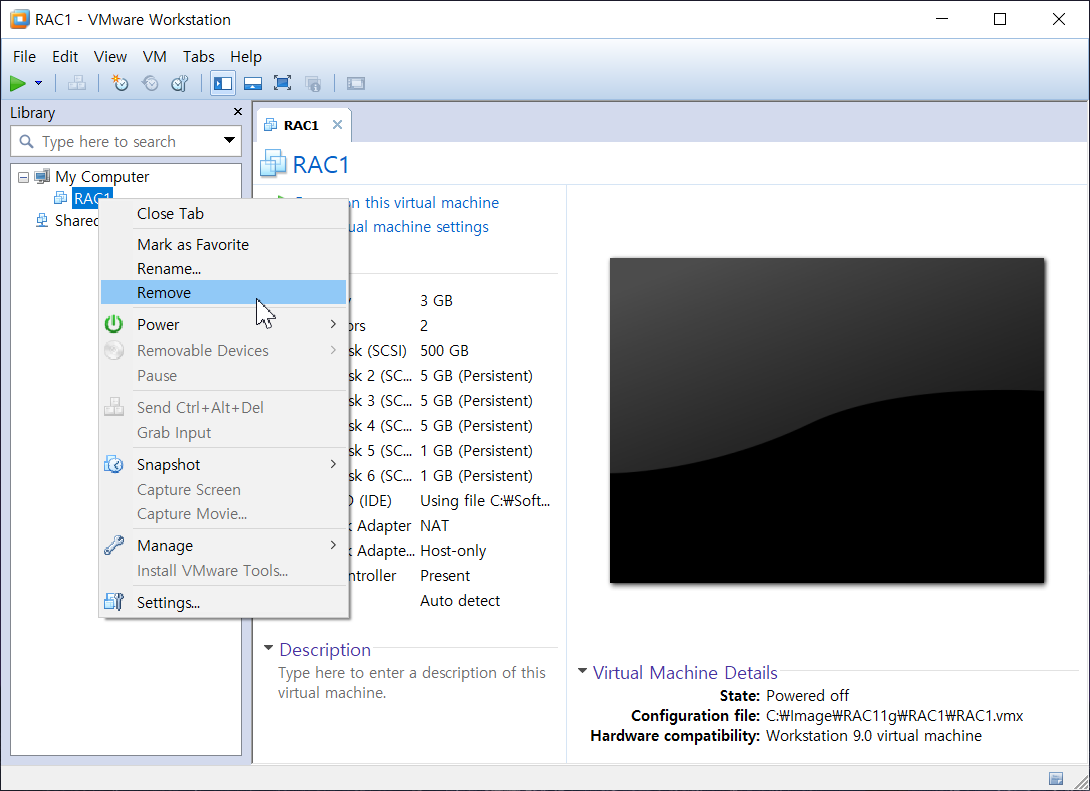Screen dimensions: 1090x791
Task: Open the File menu
Action: click(24, 56)
